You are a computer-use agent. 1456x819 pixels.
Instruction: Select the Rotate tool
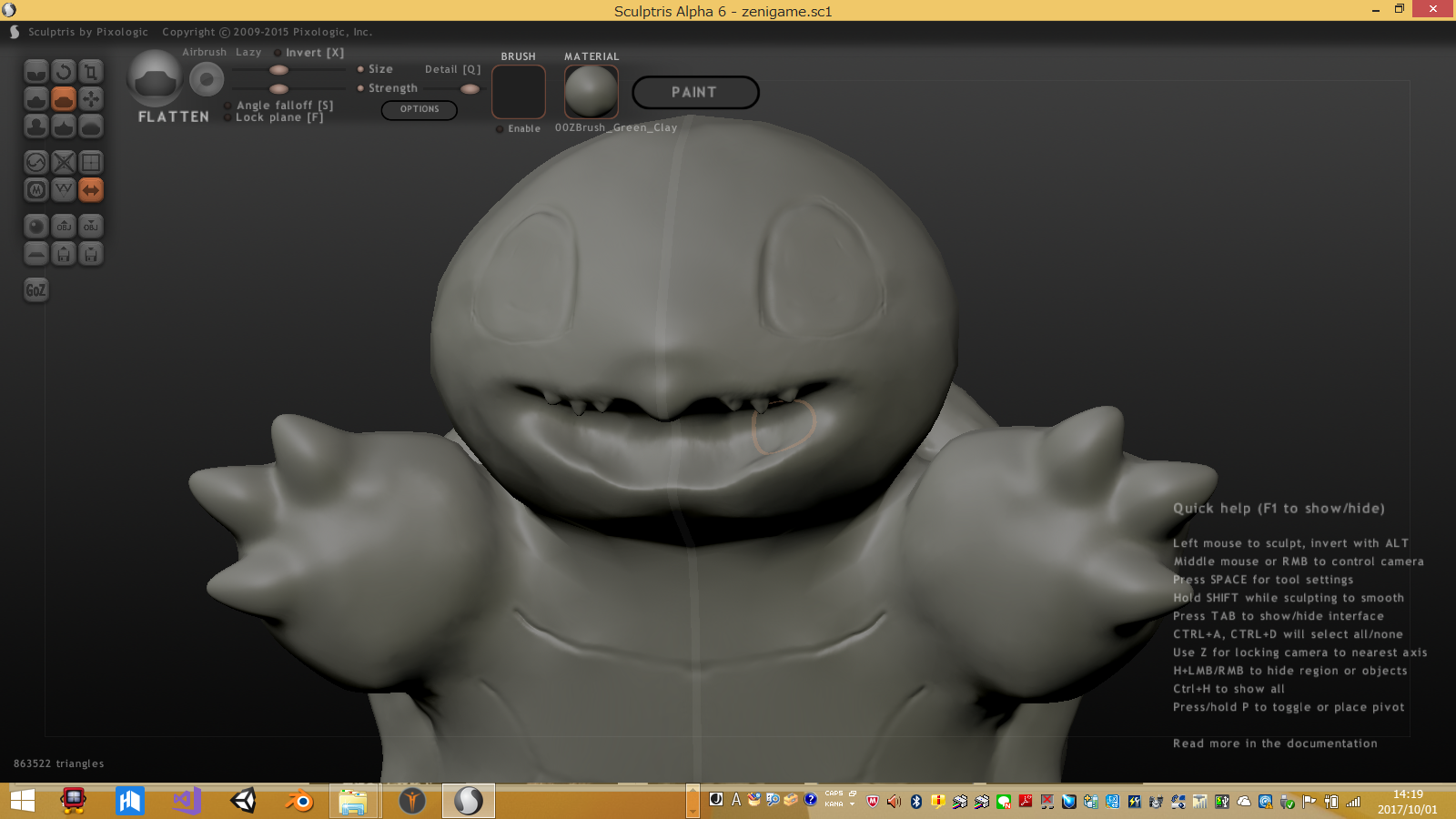[64, 71]
